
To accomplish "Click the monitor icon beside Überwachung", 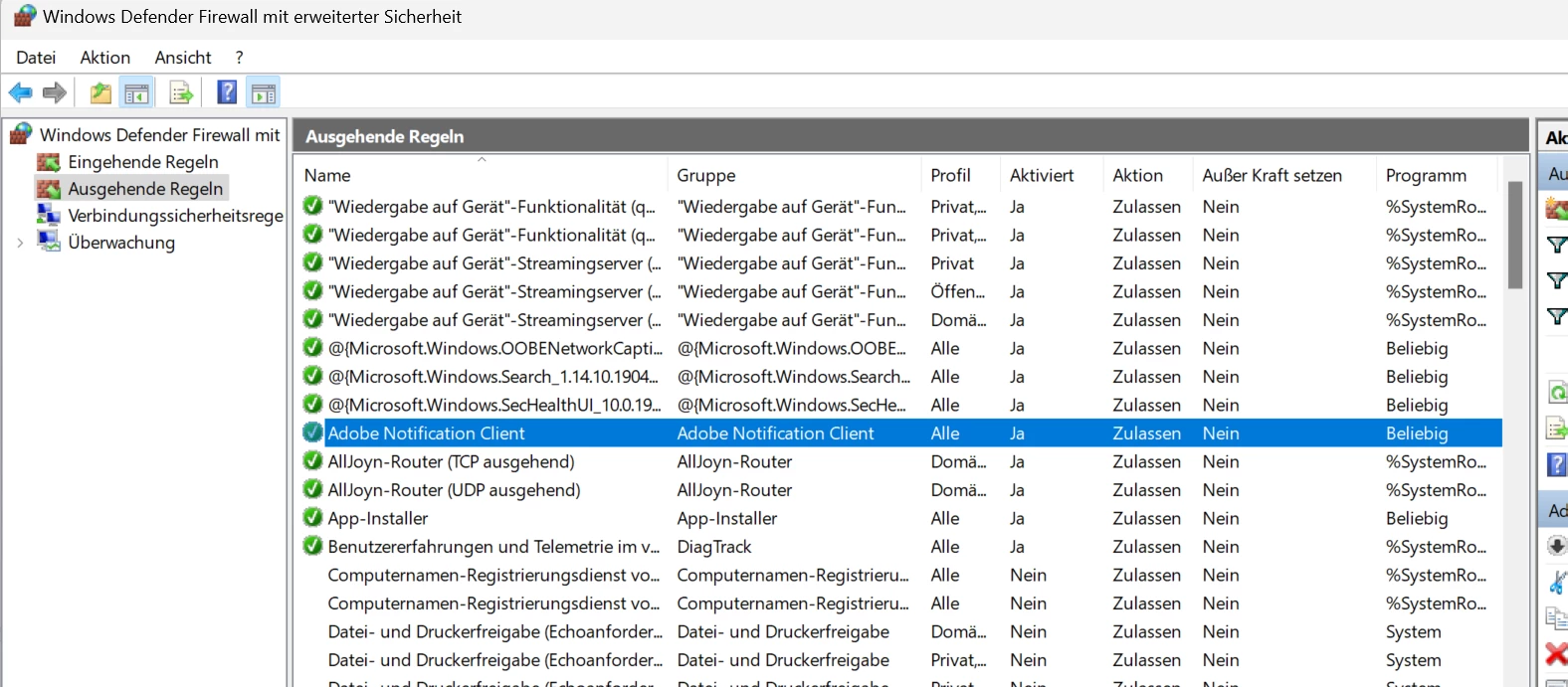I will click(49, 242).
